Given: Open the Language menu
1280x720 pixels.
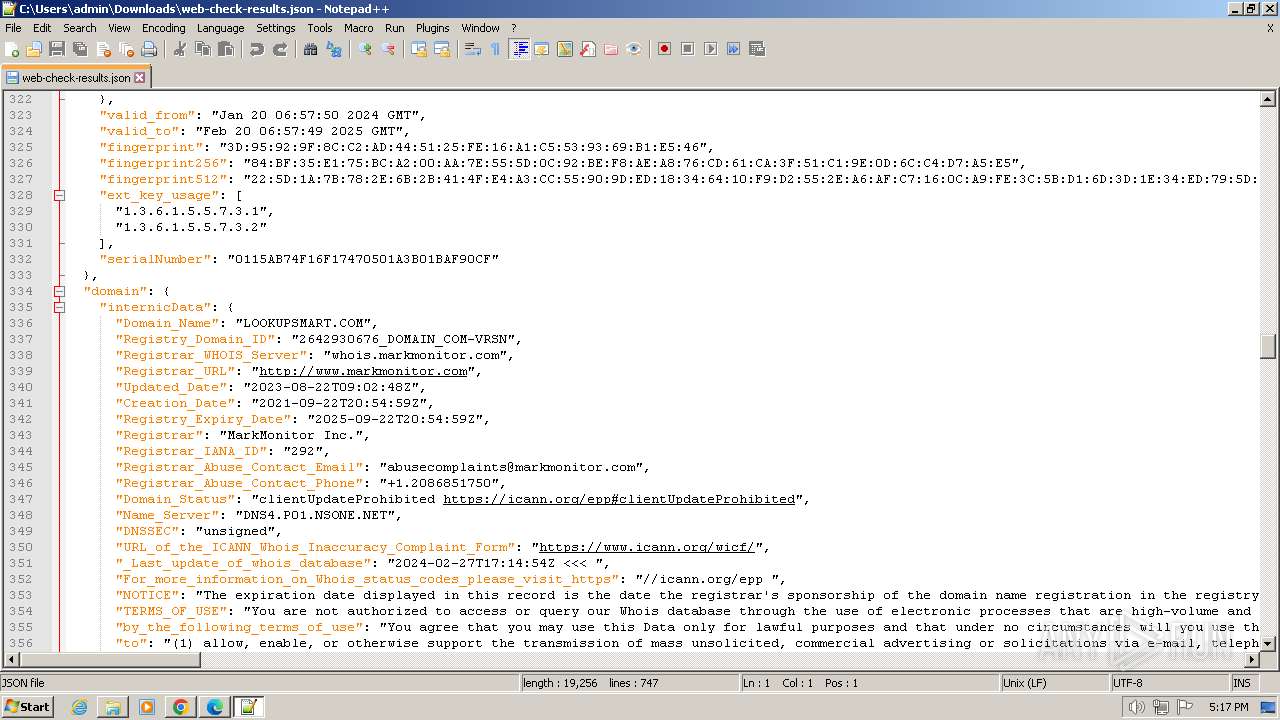Looking at the screenshot, I should point(220,28).
